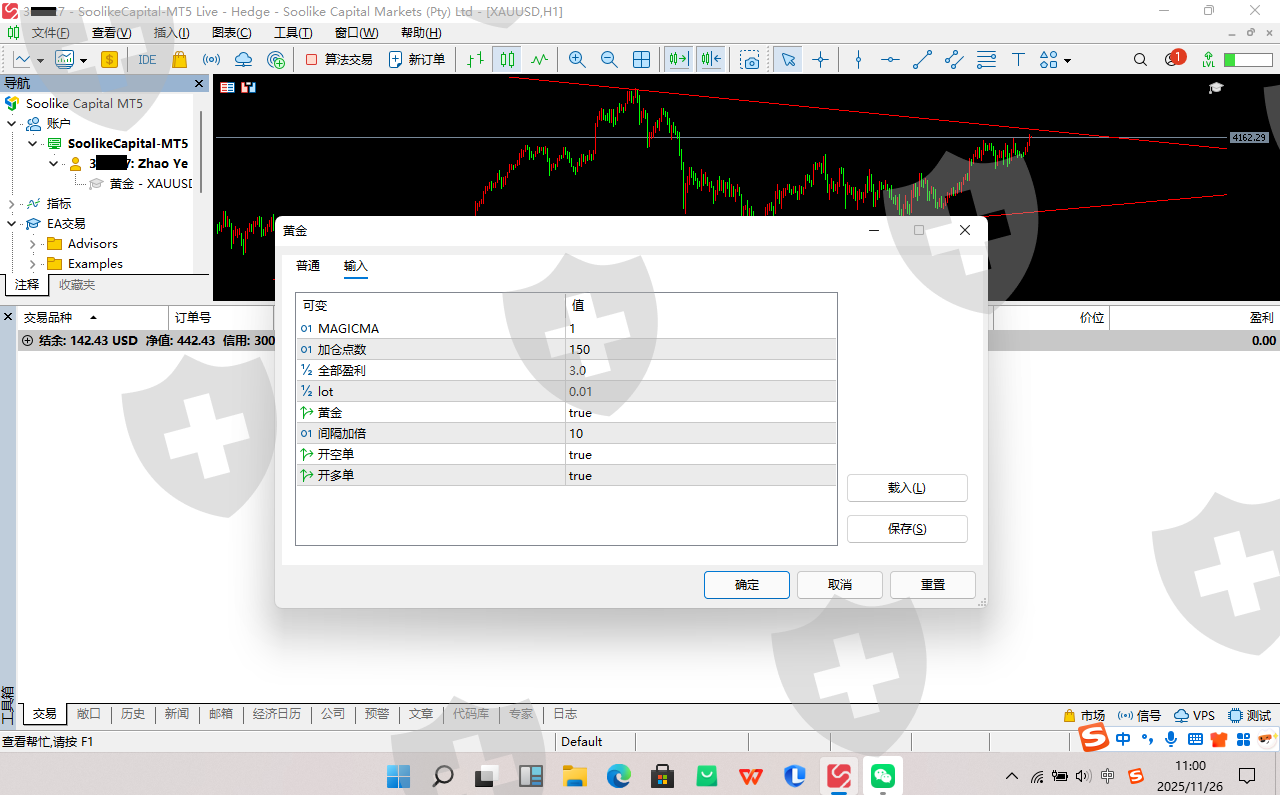This screenshot has height=795, width=1280.
Task: Click 取消 to cancel the dialog
Action: 840,585
